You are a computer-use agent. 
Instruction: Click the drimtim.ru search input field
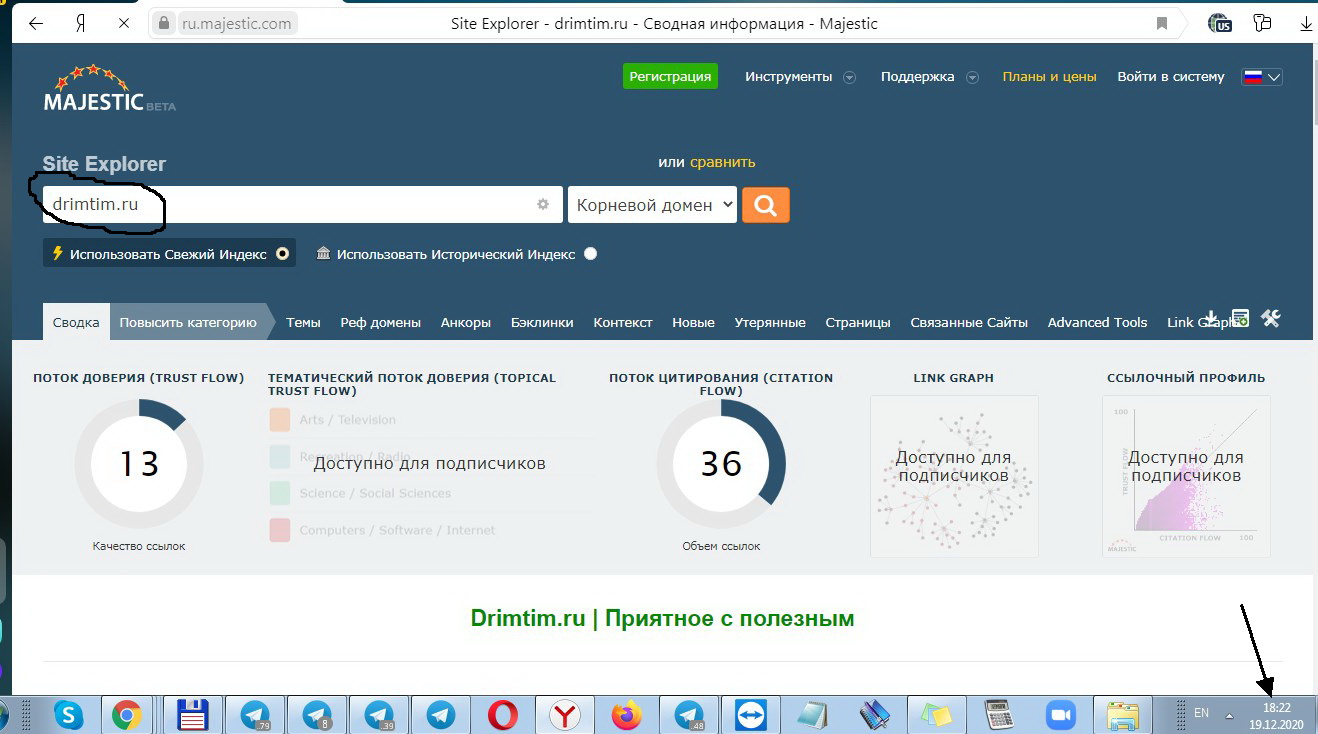coord(302,204)
